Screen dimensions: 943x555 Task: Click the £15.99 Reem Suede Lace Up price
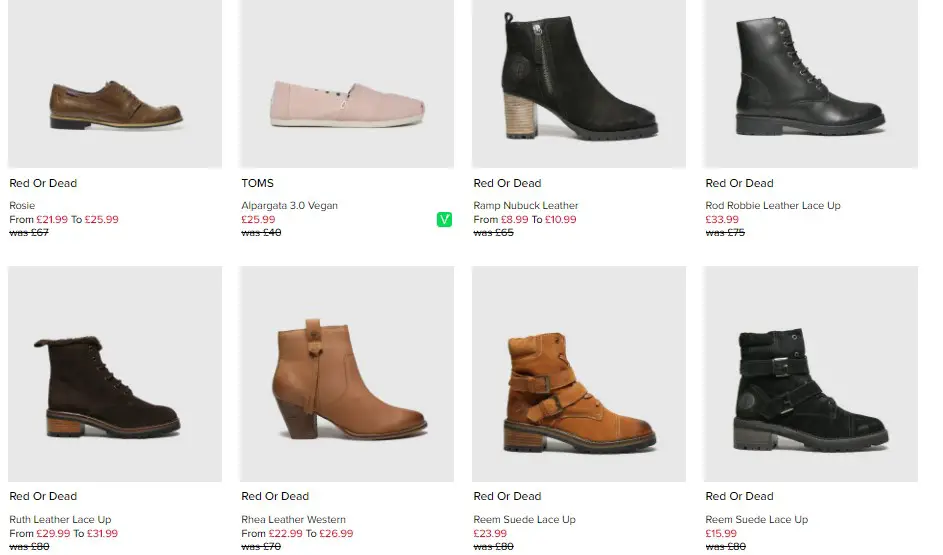pyautogui.click(x=721, y=533)
